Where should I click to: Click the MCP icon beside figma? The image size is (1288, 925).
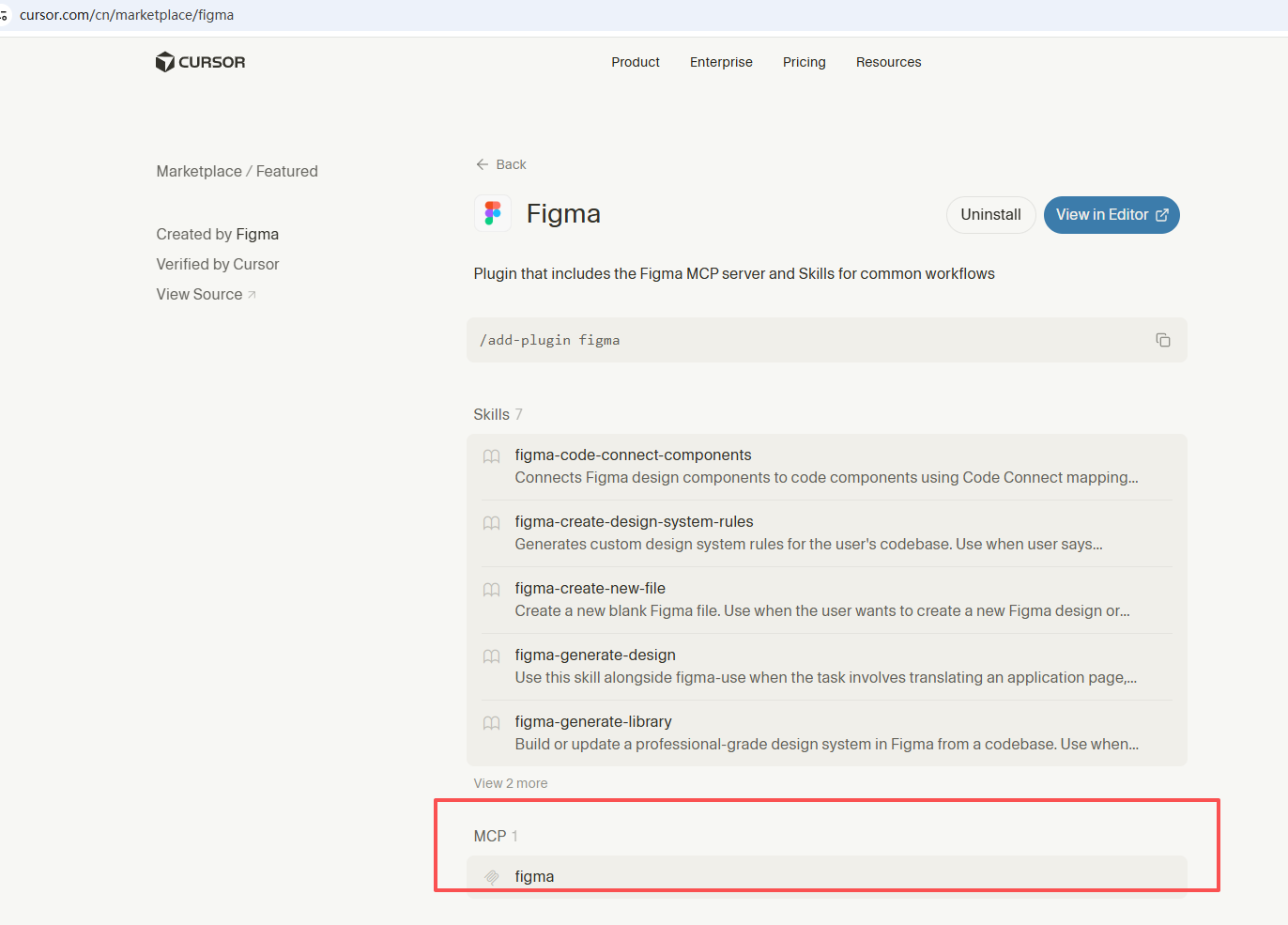point(491,877)
